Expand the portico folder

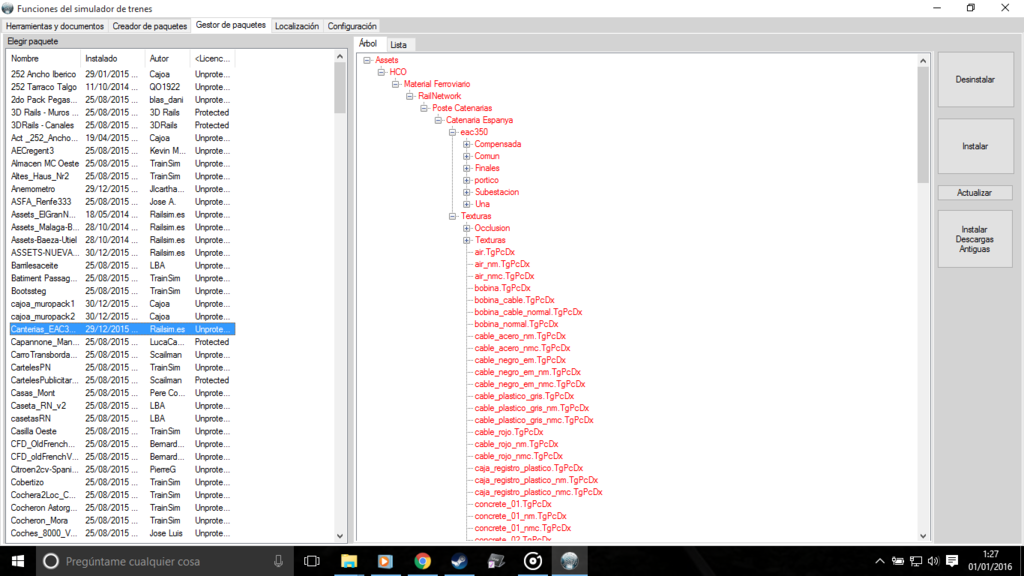[x=467, y=180]
